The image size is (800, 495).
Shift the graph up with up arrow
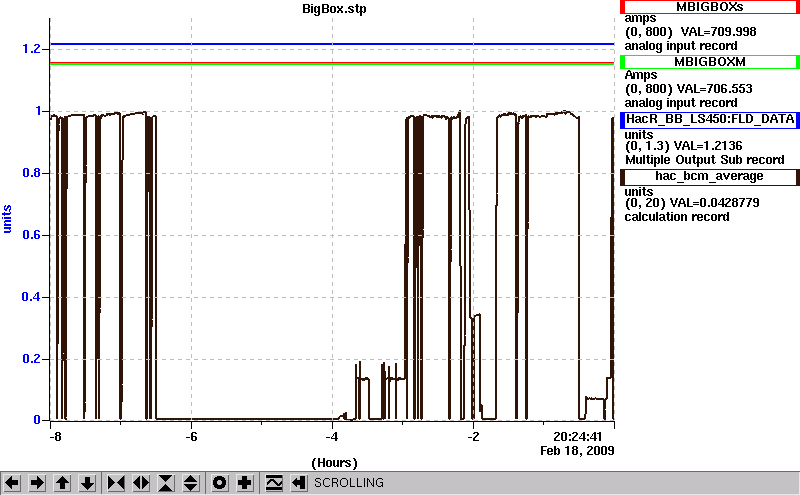62,483
